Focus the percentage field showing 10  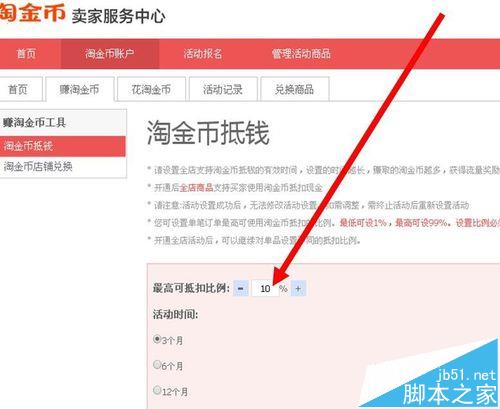point(265,288)
